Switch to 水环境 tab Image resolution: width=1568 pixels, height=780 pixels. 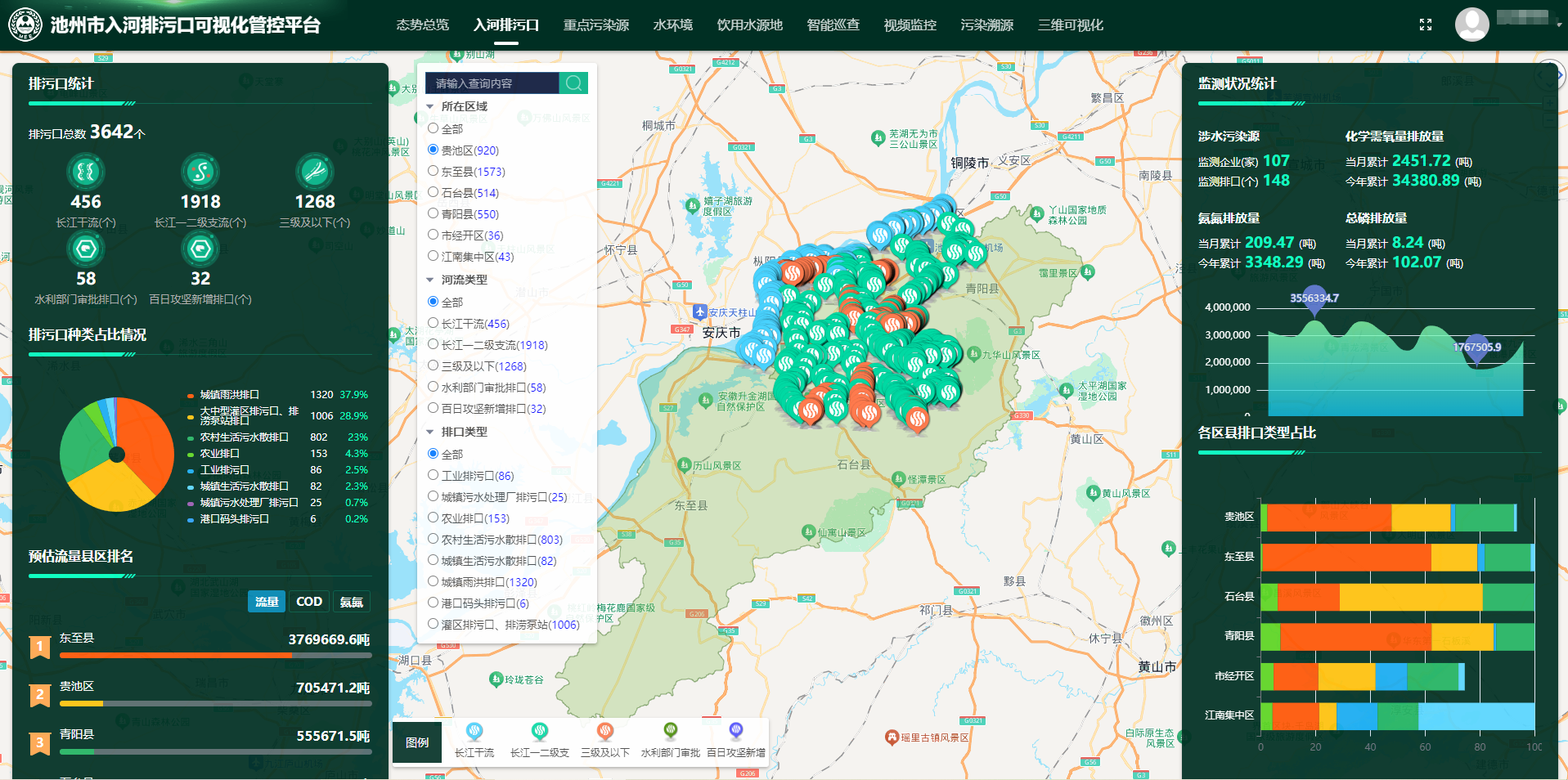point(673,25)
